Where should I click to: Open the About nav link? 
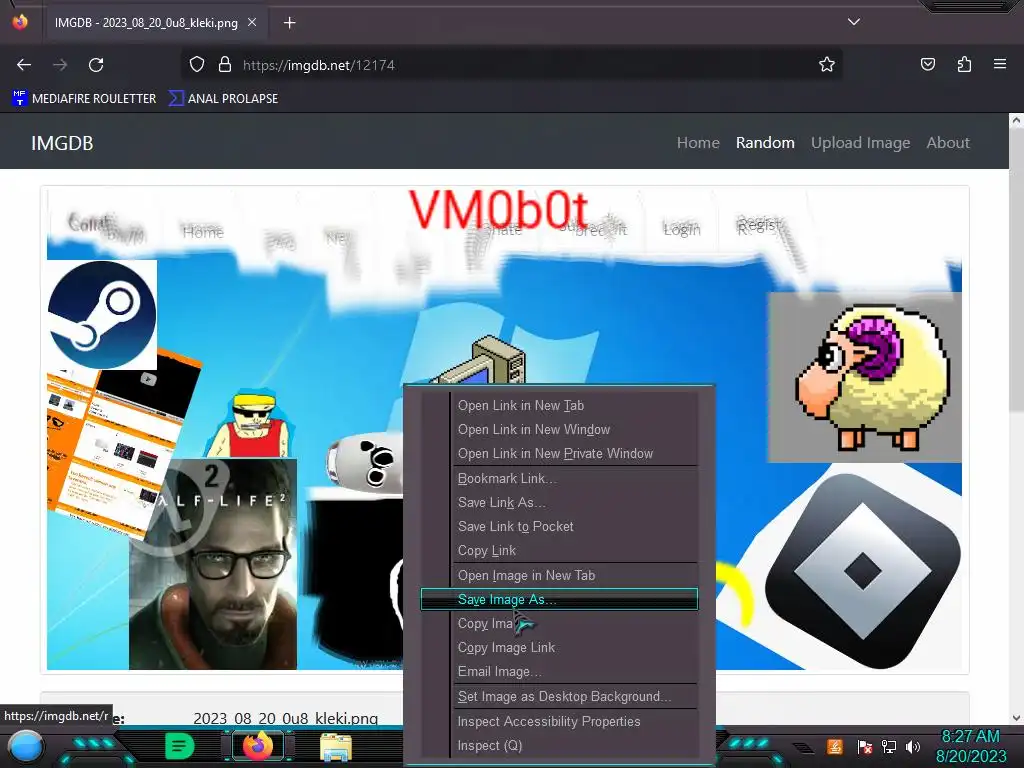coord(948,142)
